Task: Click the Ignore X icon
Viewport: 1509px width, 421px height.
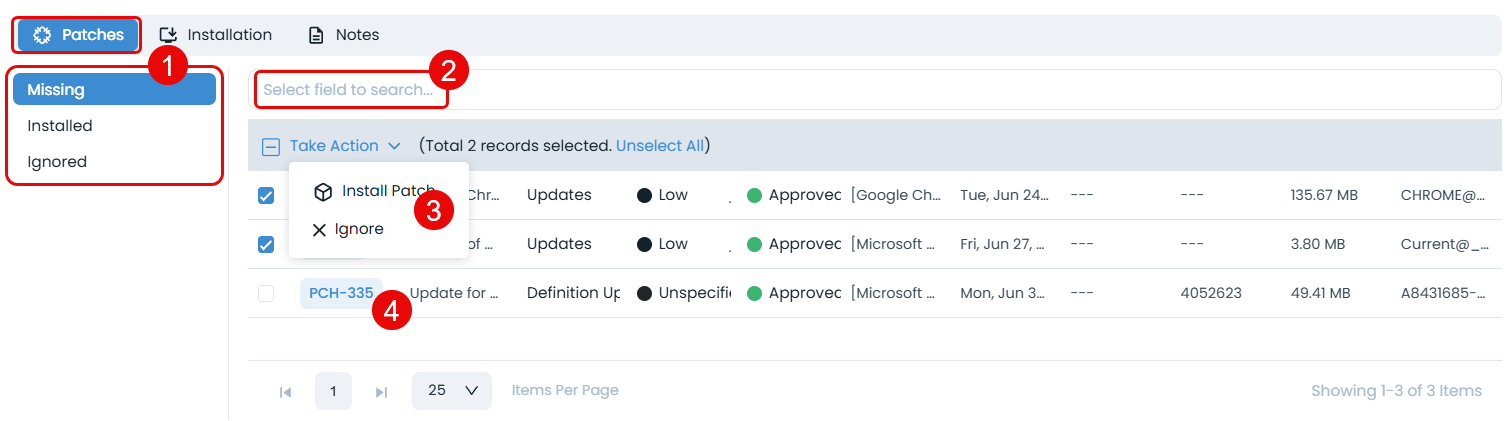Action: tap(319, 230)
